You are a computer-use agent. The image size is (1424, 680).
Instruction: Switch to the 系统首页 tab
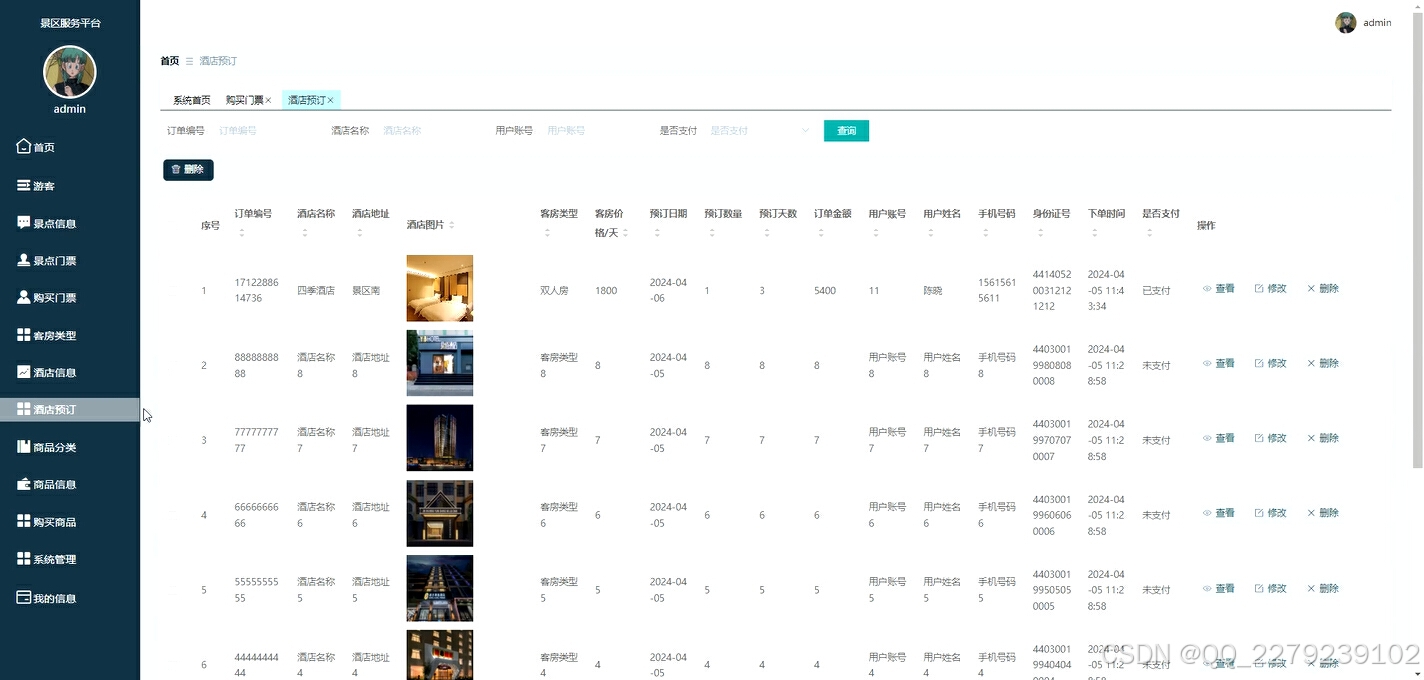click(x=190, y=99)
